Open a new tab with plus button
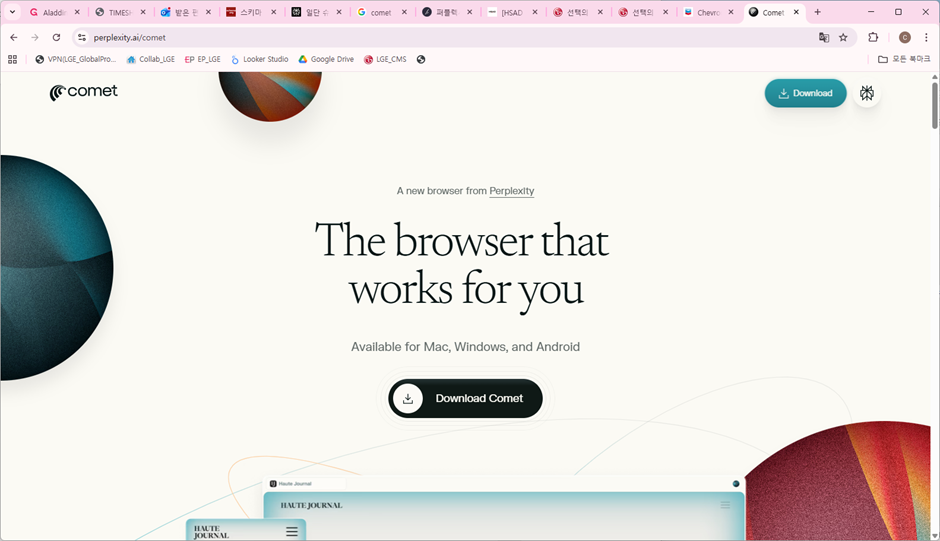The height and width of the screenshot is (541, 940). pyautogui.click(x=817, y=12)
